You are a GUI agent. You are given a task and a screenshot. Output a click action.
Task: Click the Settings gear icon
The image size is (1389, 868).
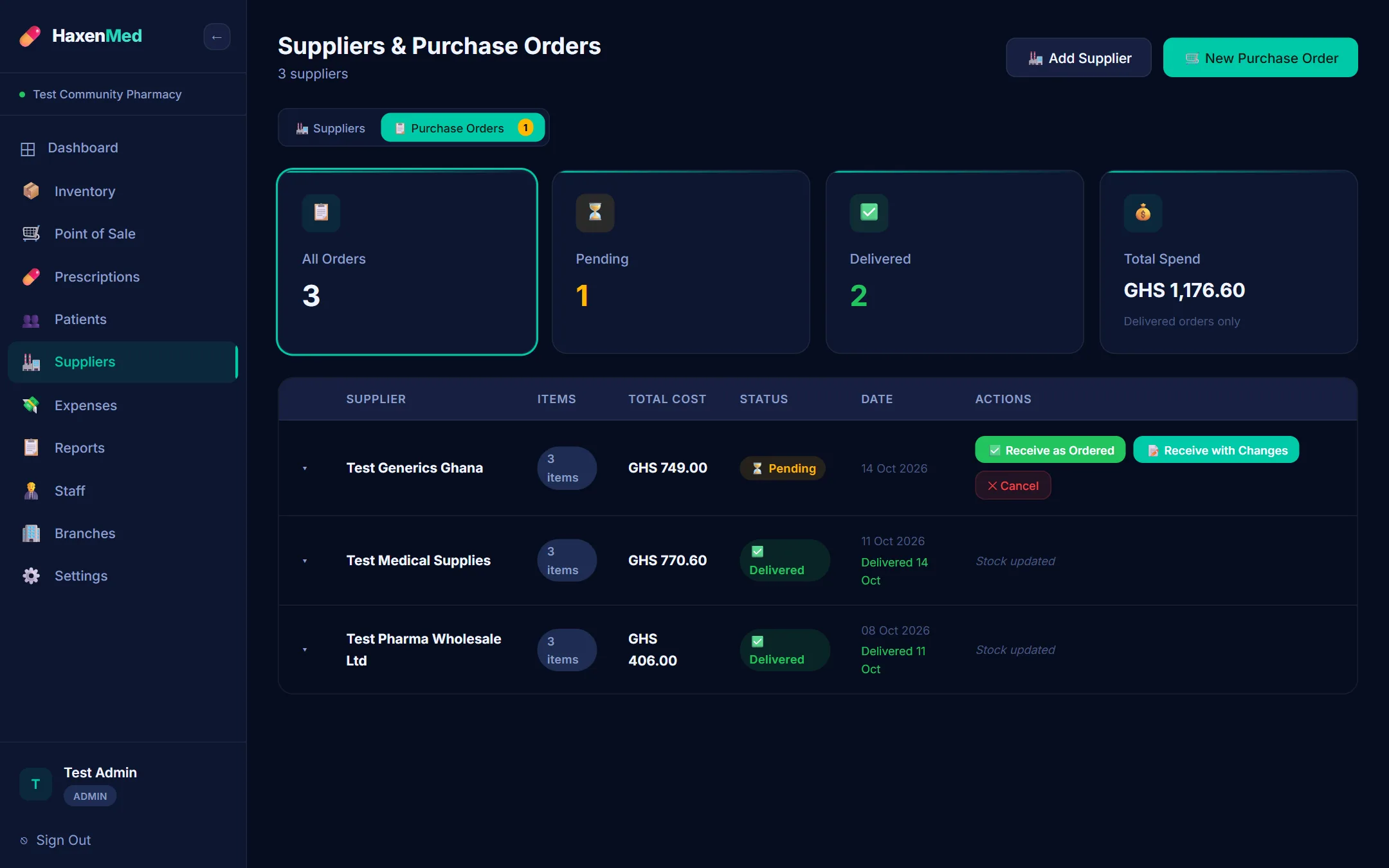tap(31, 575)
